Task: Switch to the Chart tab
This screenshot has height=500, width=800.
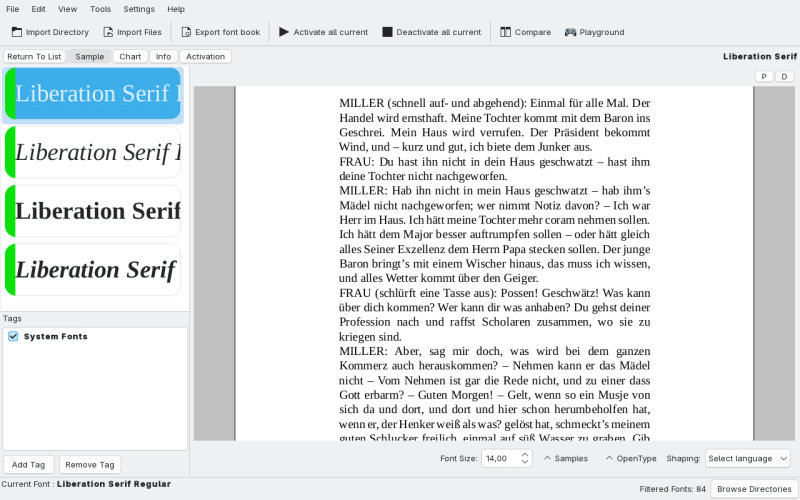Action: (130, 57)
